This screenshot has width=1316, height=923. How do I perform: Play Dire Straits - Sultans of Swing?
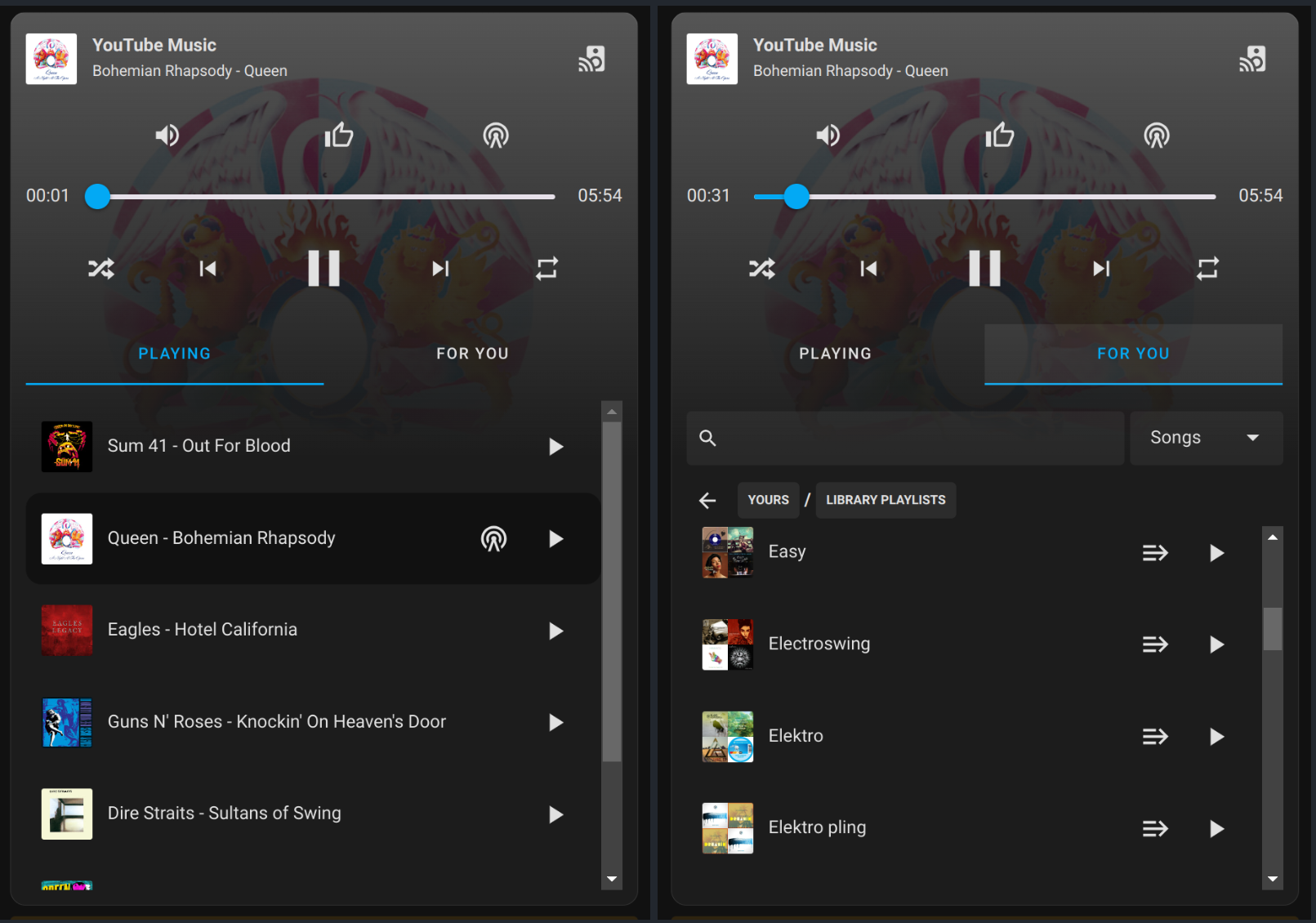[x=556, y=814]
